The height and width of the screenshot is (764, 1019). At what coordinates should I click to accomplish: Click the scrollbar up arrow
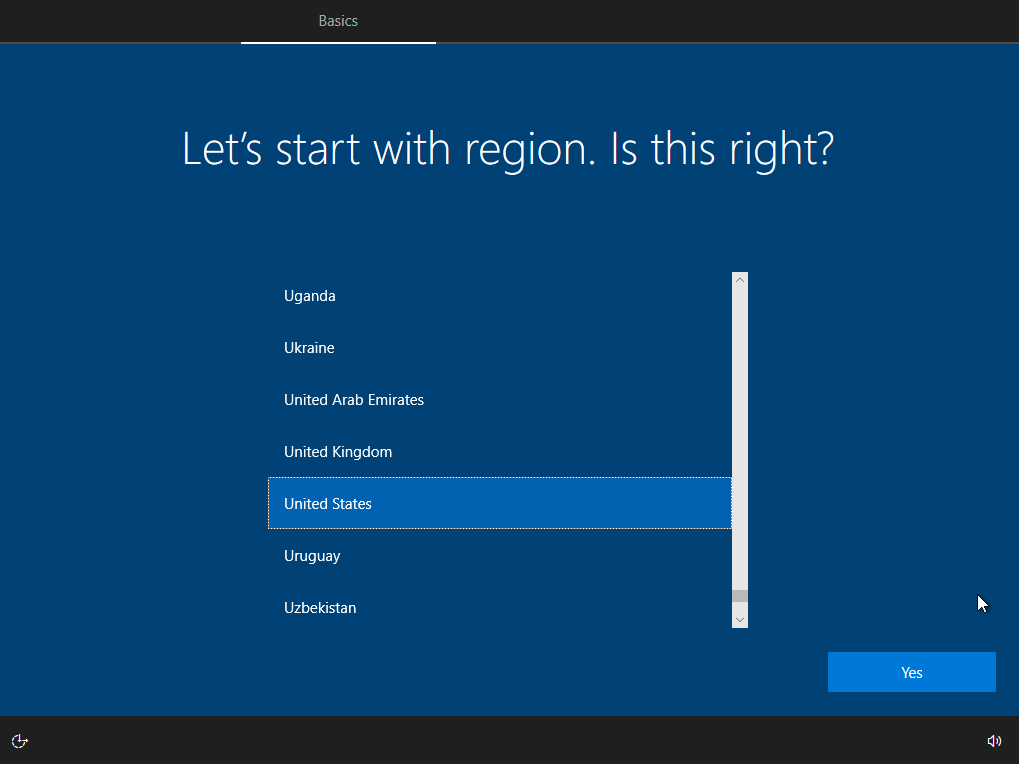click(x=740, y=280)
